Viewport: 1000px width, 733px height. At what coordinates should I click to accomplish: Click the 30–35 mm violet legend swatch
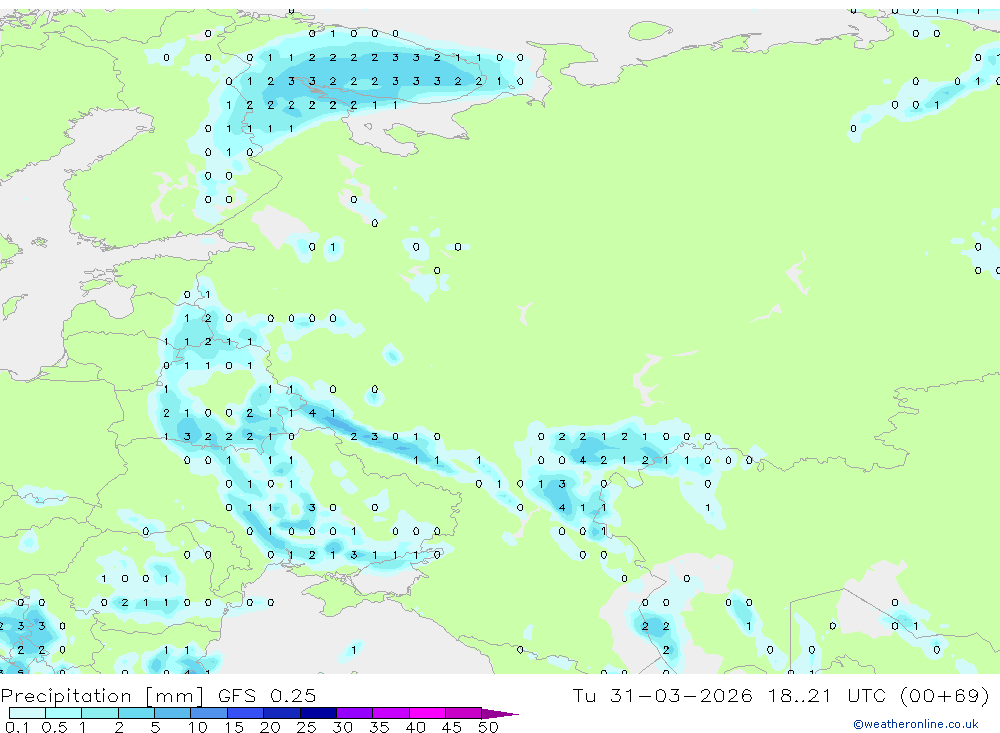355,713
